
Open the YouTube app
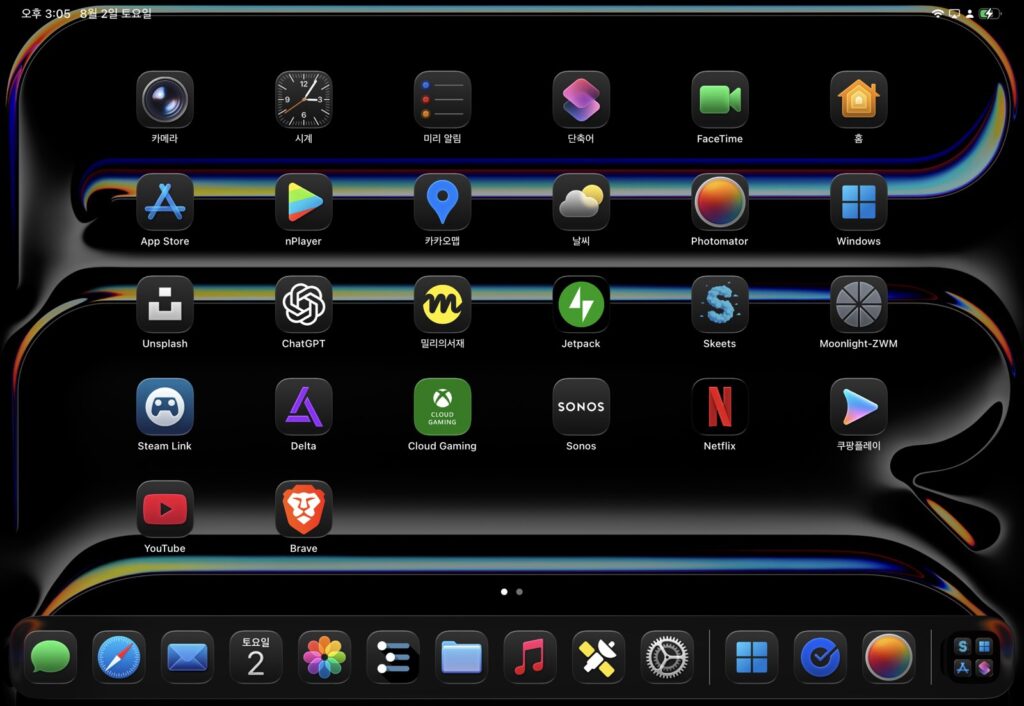tap(165, 509)
